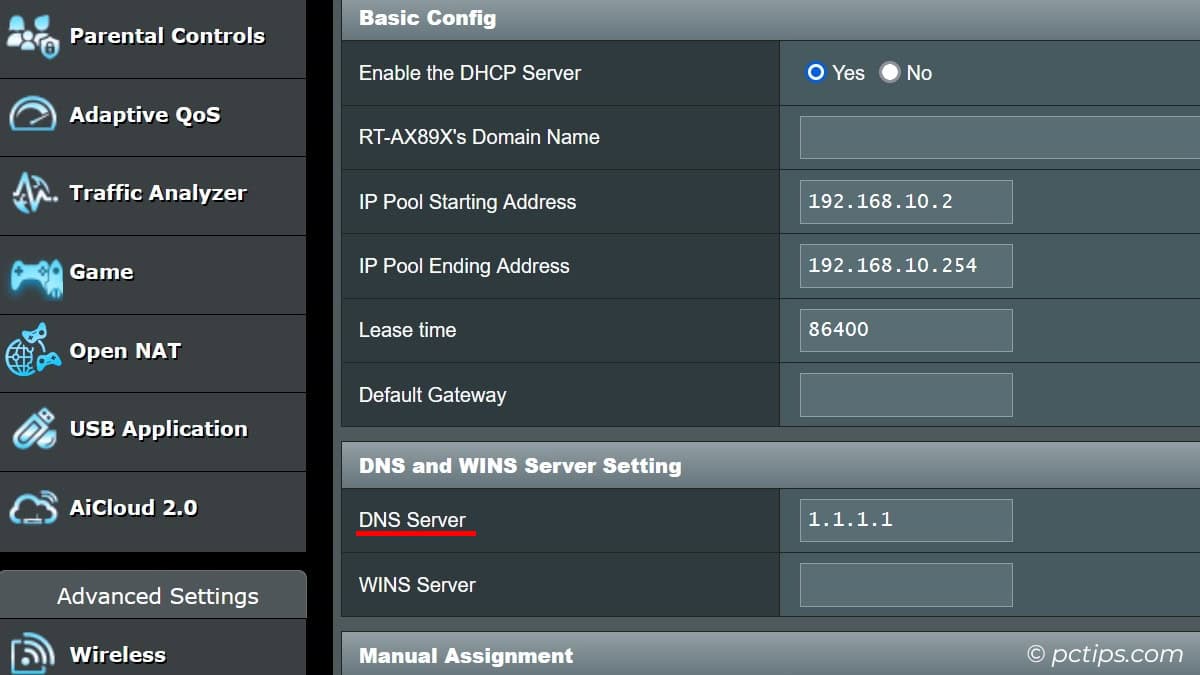Click the Game controller icon
Image resolution: width=1200 pixels, height=675 pixels.
click(x=34, y=273)
